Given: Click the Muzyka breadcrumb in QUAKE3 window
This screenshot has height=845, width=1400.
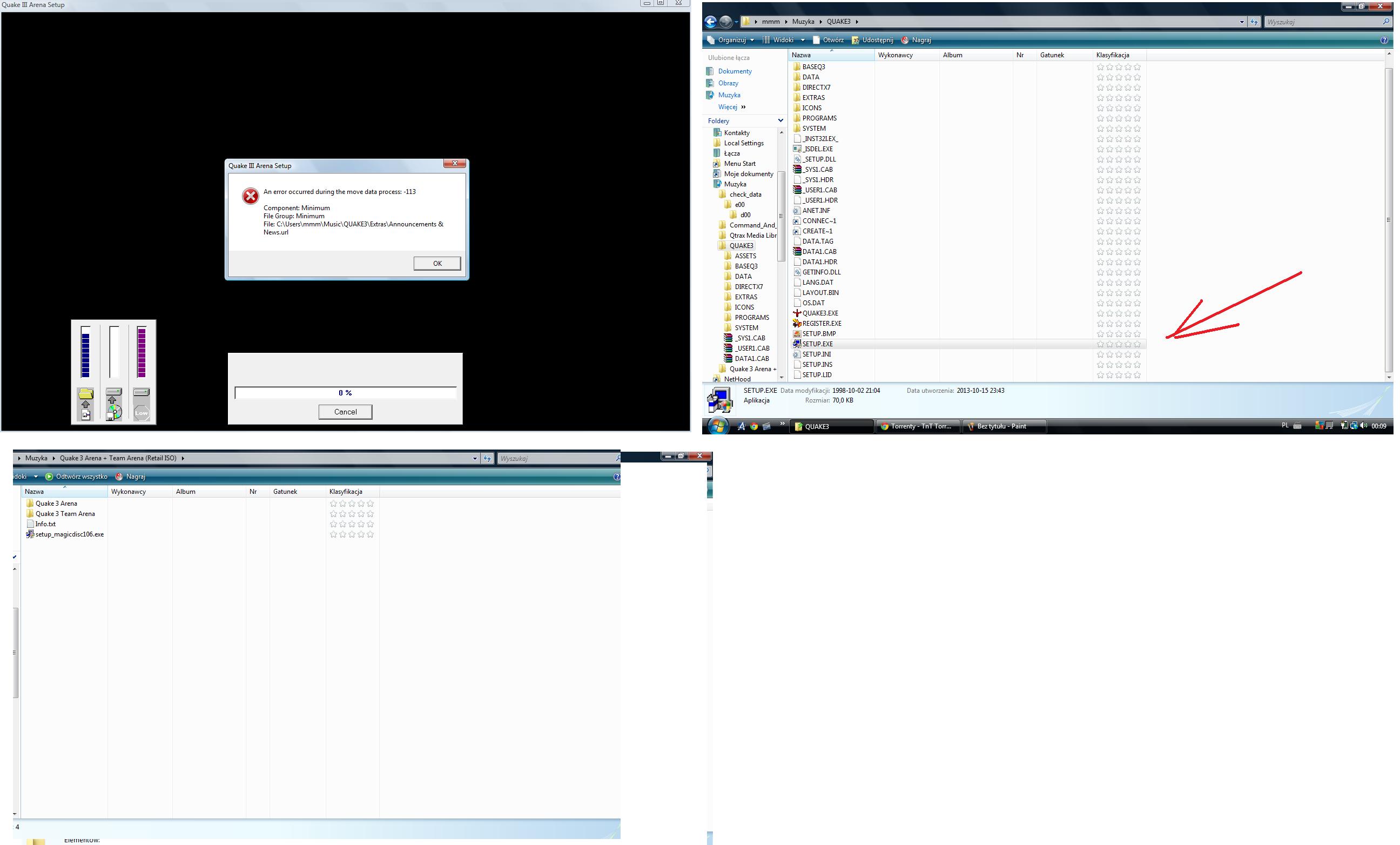Looking at the screenshot, I should click(x=803, y=22).
